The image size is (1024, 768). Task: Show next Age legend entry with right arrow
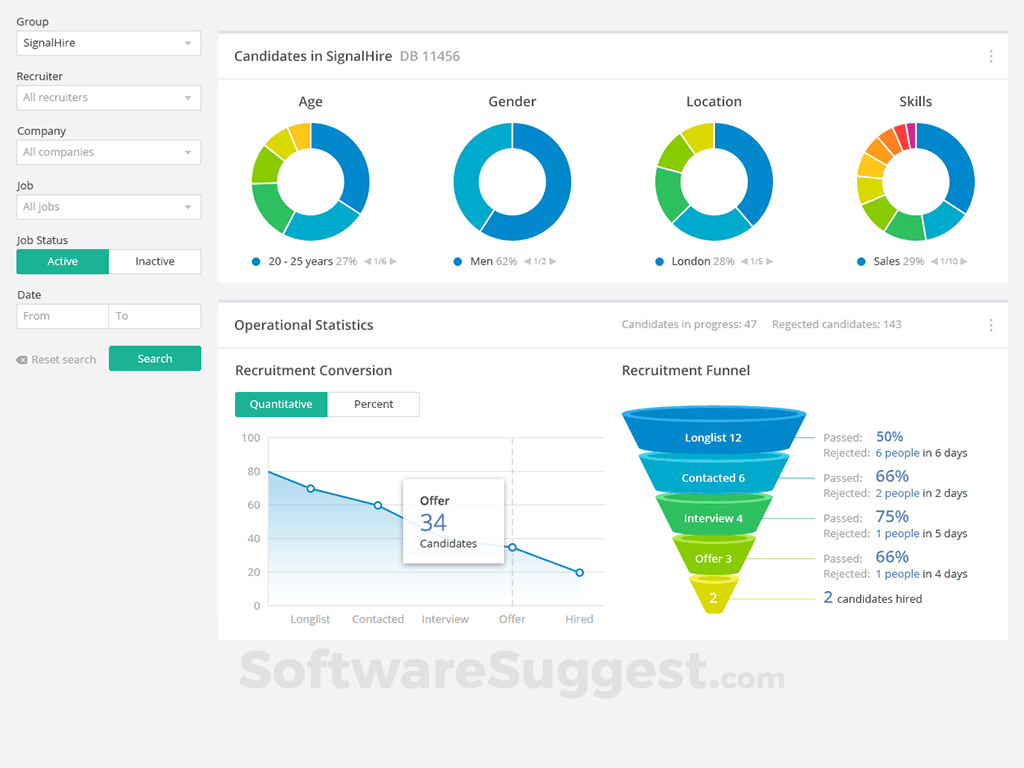(391, 261)
